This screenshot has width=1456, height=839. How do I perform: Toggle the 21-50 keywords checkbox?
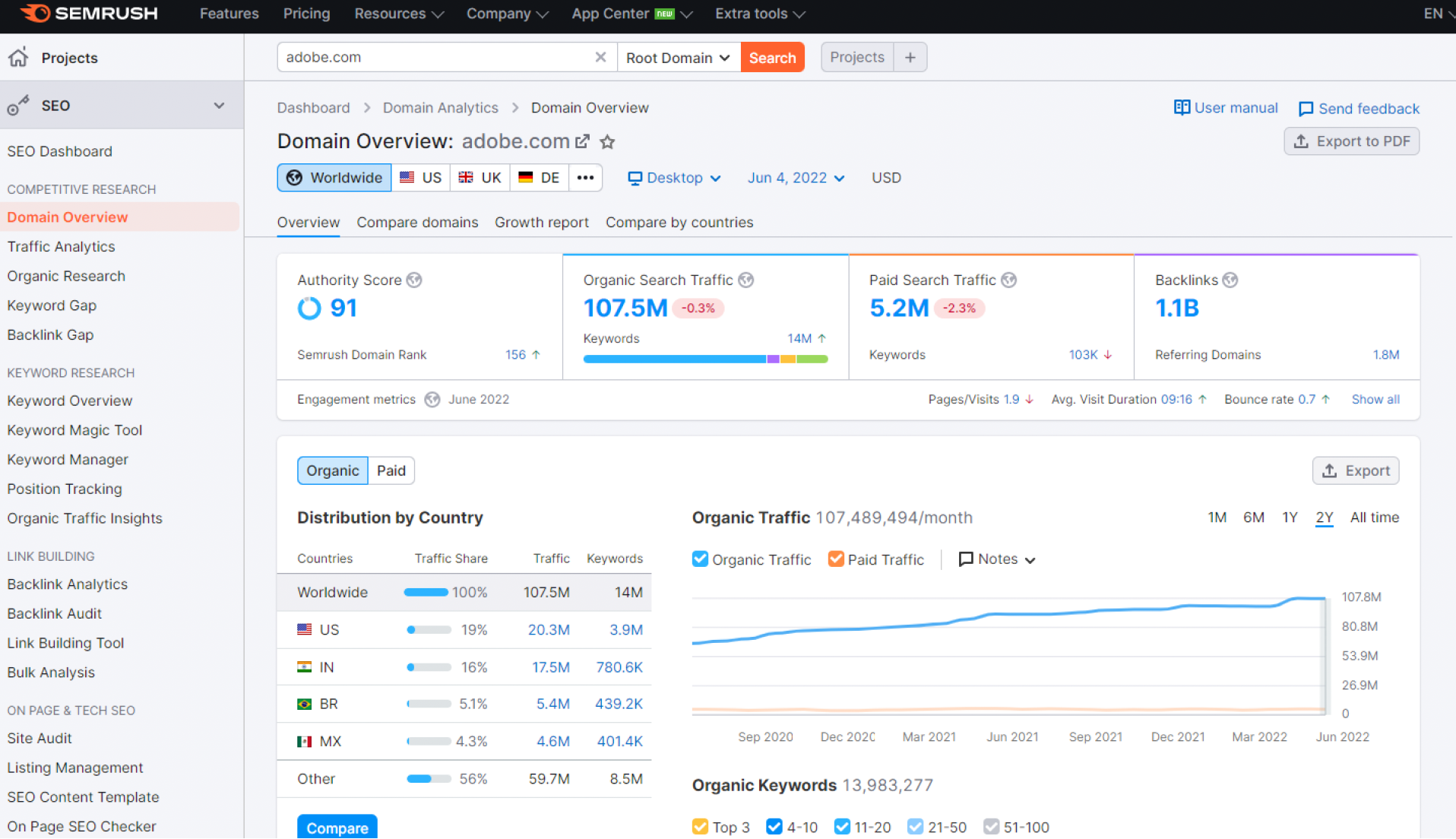tap(915, 826)
